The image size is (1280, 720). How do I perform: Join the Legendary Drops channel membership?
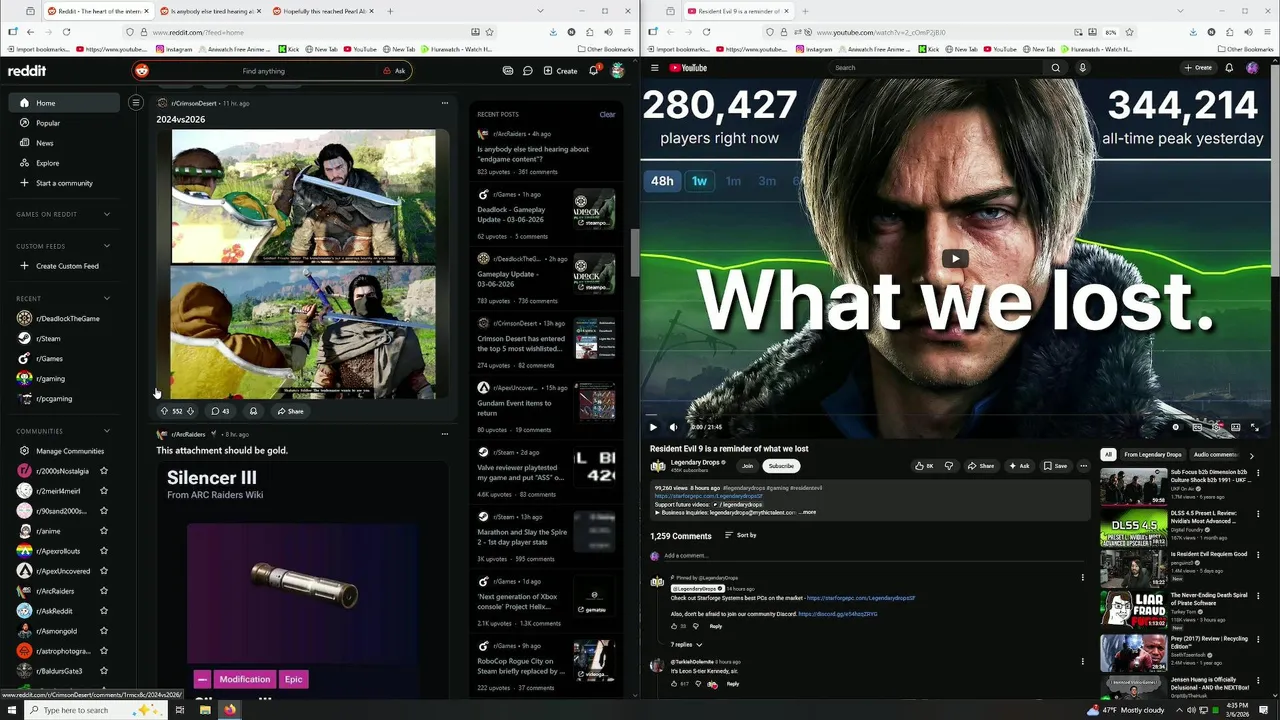(747, 466)
